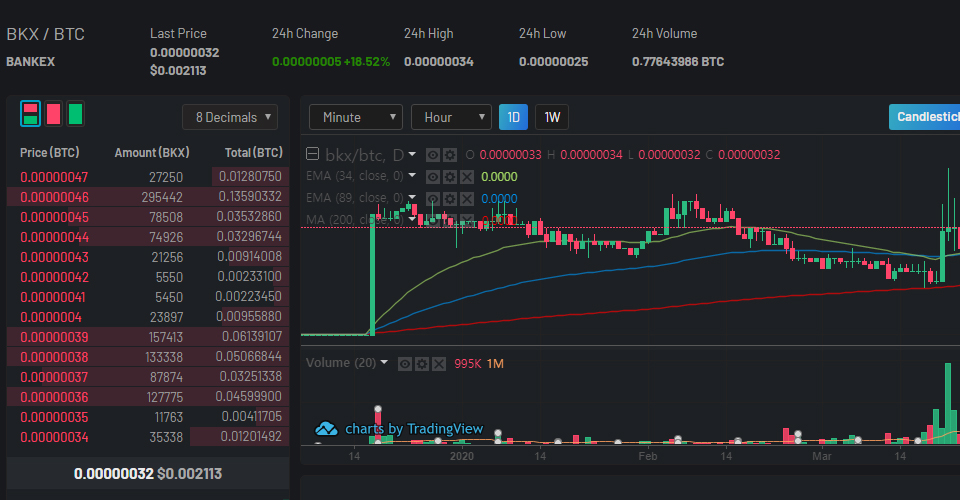Image resolution: width=960 pixels, height=500 pixels.
Task: Select the 1D timeframe
Action: (513, 117)
